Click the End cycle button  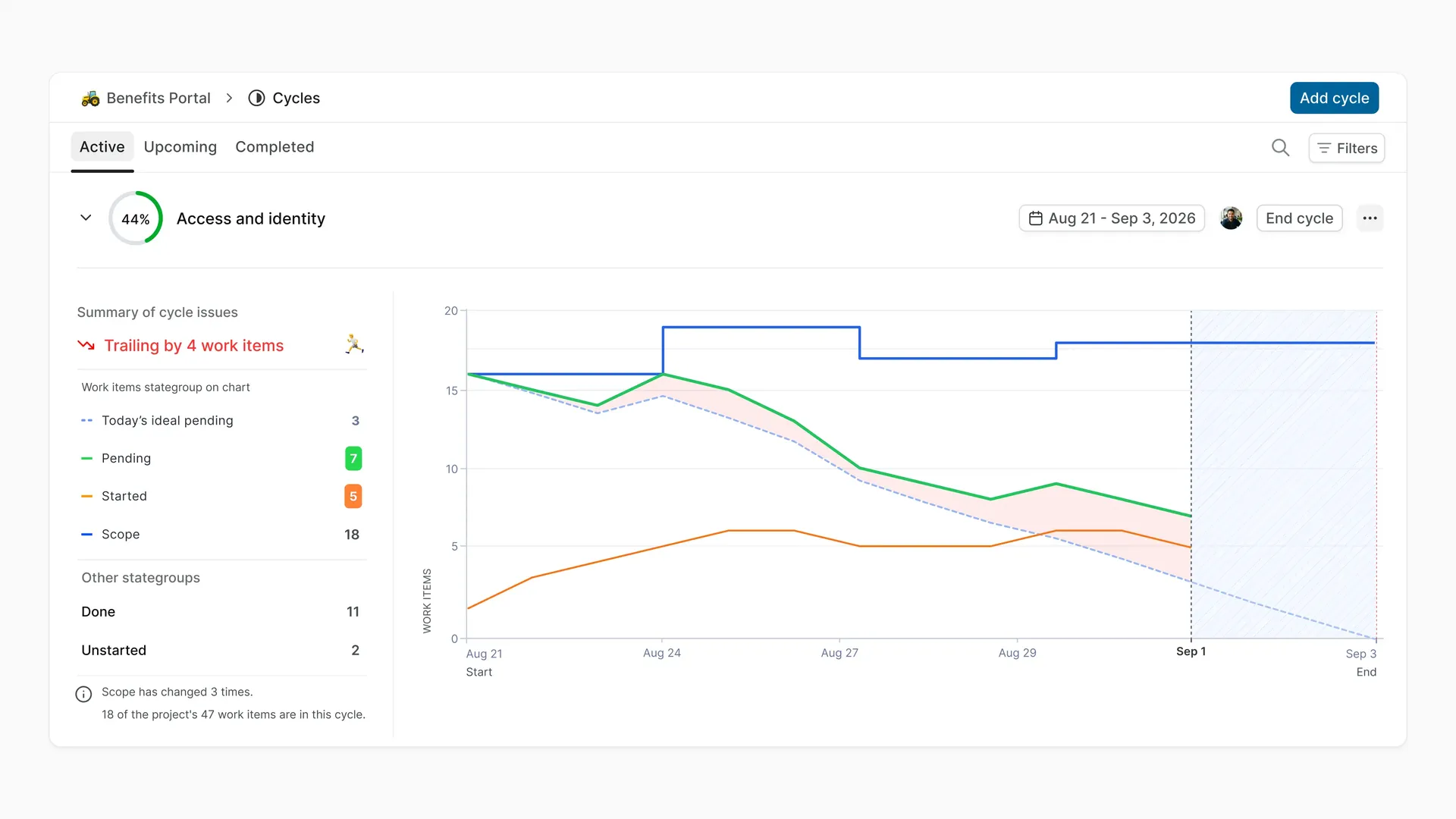click(1299, 218)
